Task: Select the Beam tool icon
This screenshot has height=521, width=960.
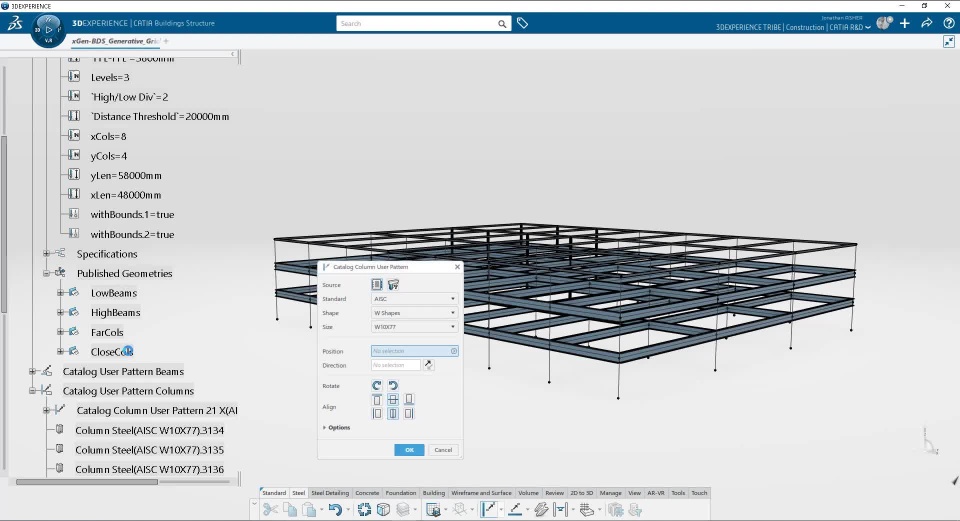Action: (x=515, y=509)
